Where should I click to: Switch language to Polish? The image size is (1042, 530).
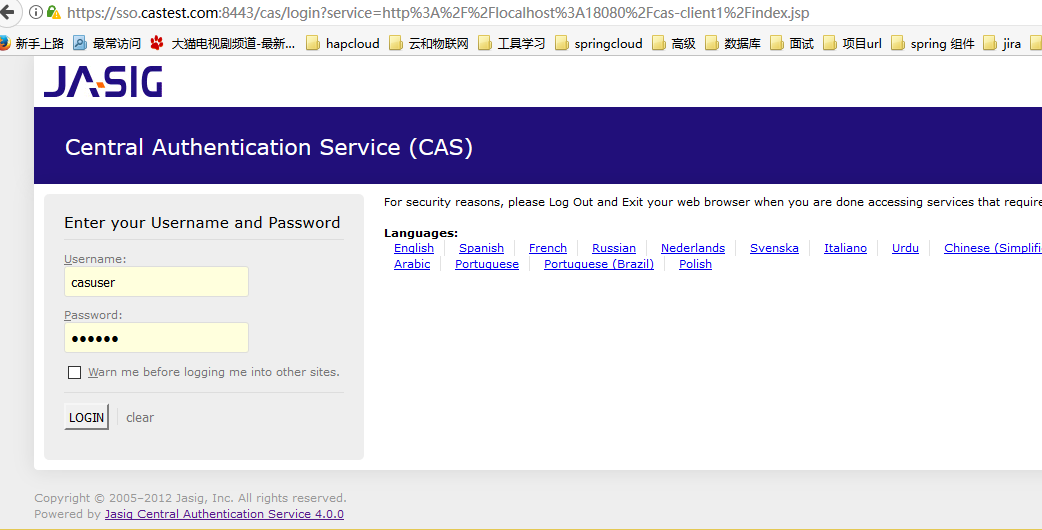coord(695,264)
